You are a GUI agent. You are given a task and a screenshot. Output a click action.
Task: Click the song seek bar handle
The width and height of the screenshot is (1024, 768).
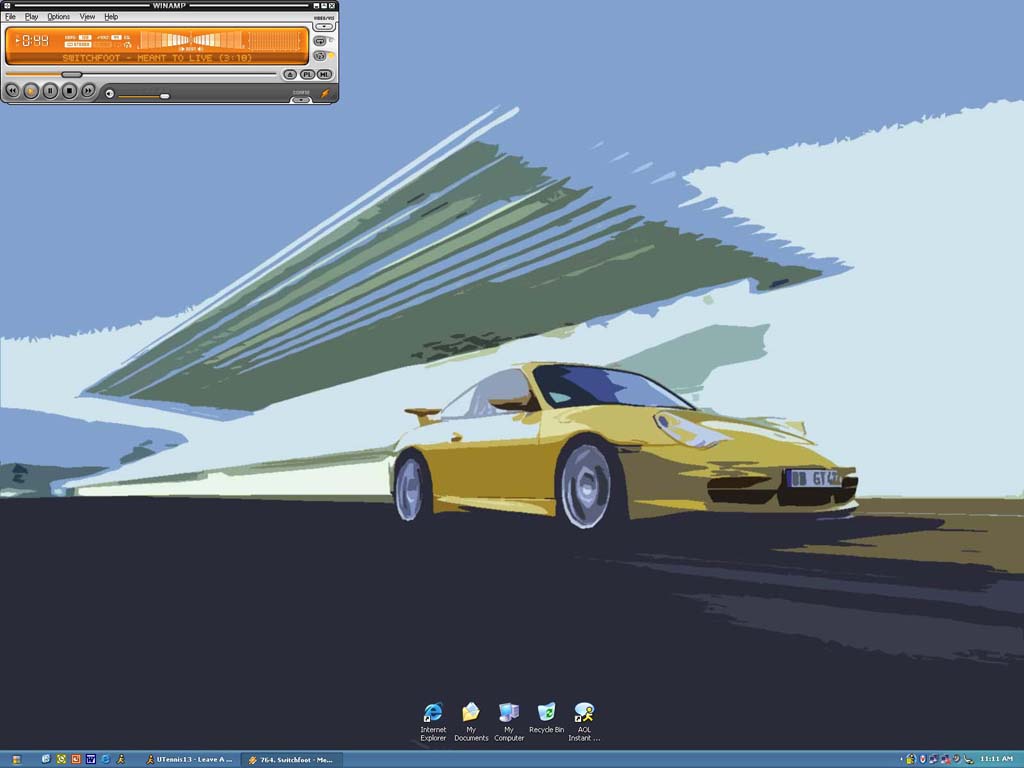click(71, 74)
